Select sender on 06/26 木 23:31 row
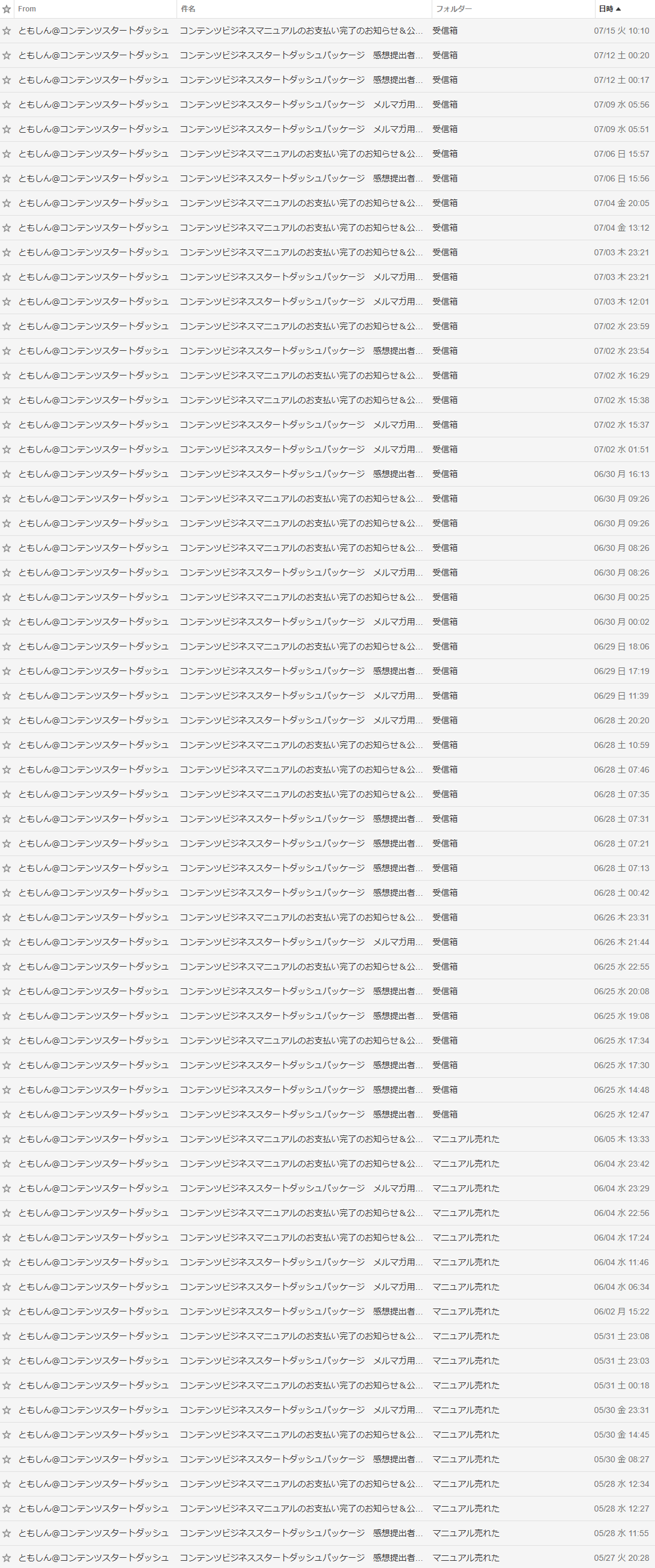This screenshot has width=655, height=1568. [94, 917]
